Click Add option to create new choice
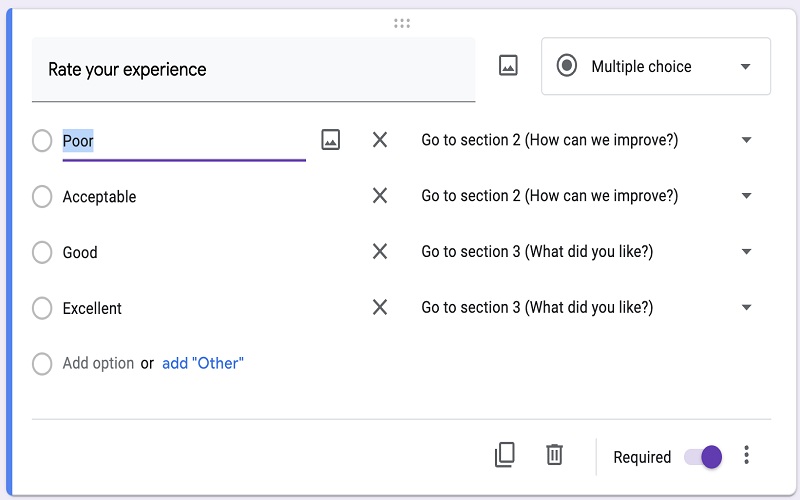 tap(98, 364)
